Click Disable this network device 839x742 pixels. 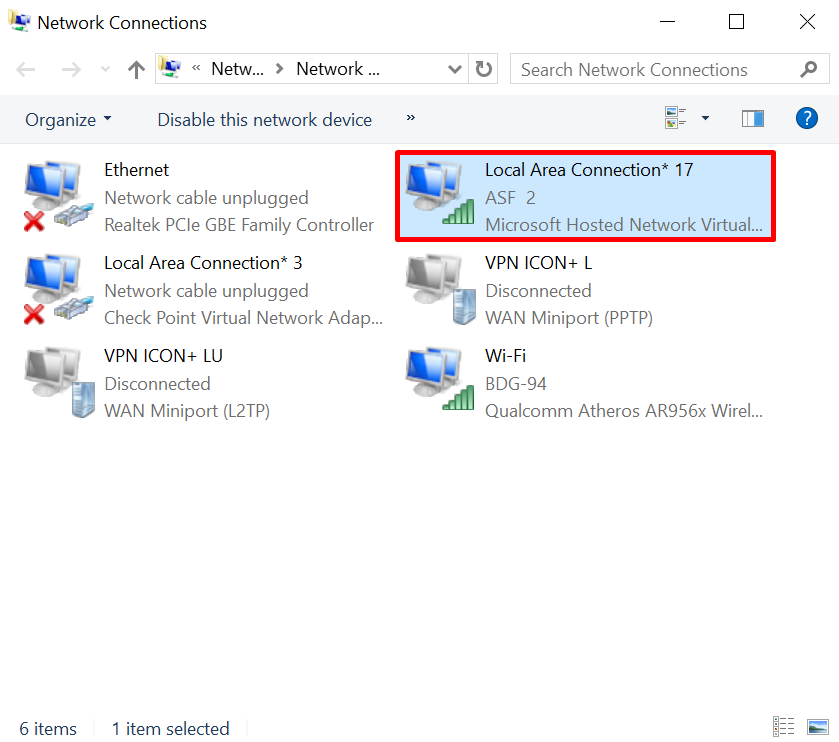click(264, 119)
